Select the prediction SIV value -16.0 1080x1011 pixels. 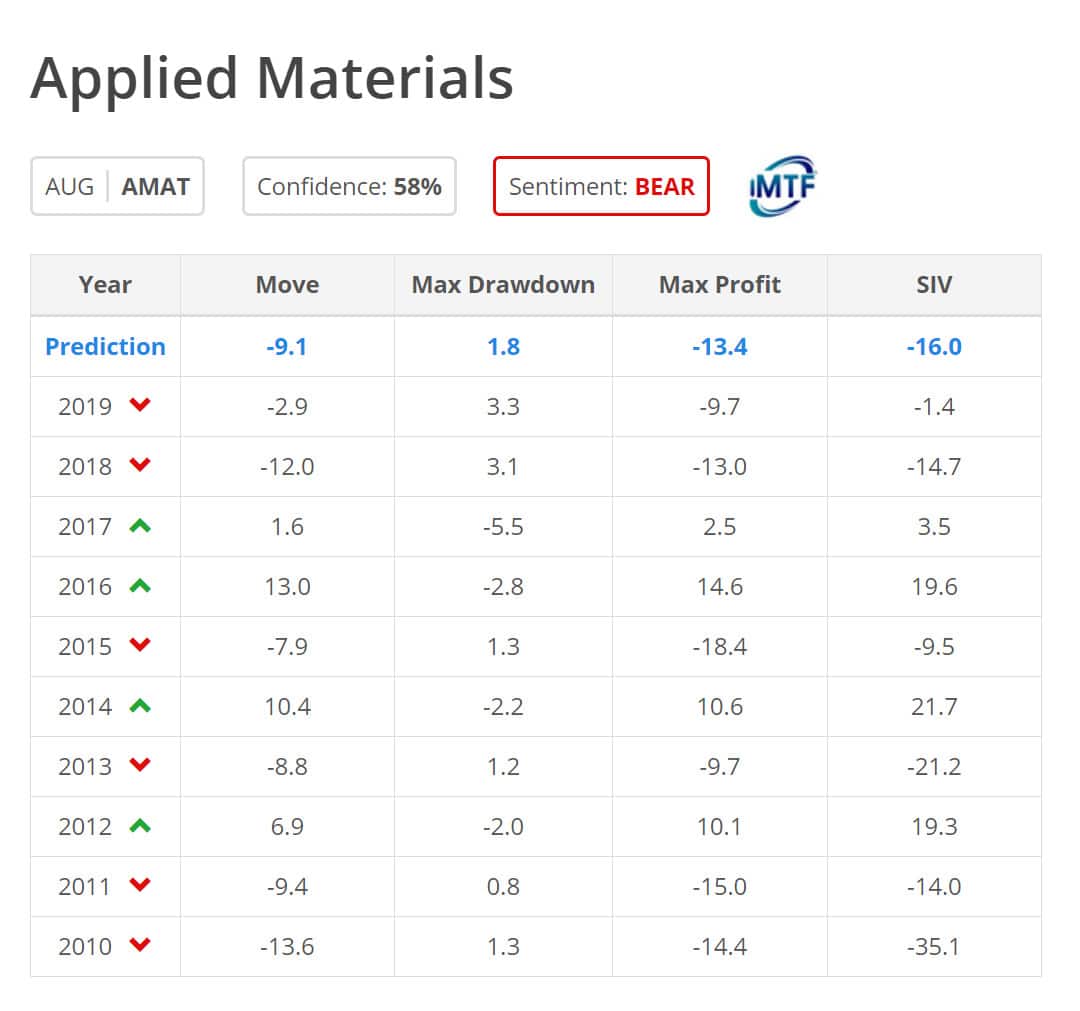(934, 346)
